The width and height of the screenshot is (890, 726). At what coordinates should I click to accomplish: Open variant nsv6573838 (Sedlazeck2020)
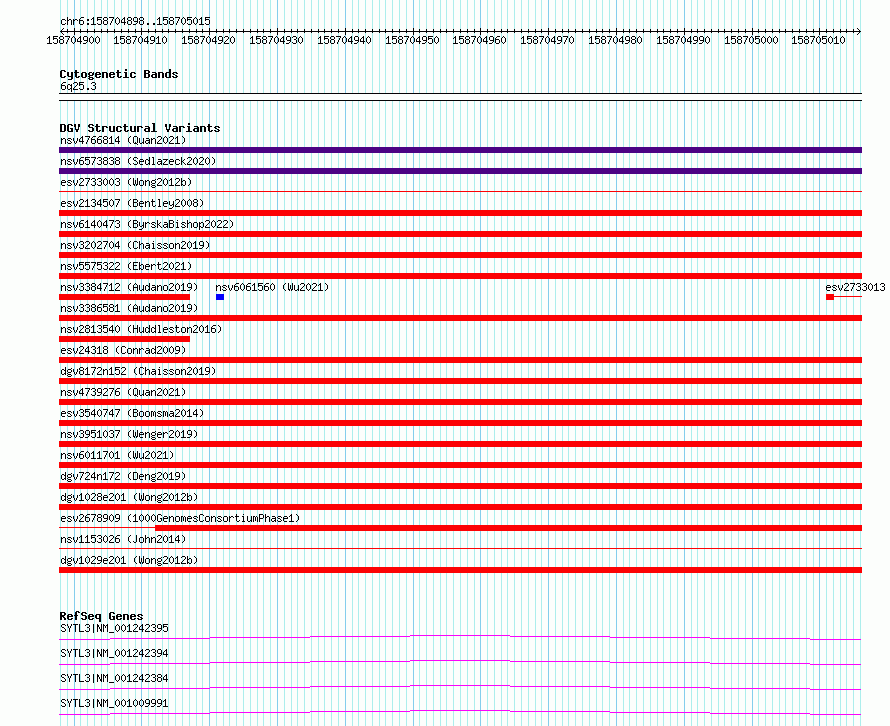click(x=138, y=161)
